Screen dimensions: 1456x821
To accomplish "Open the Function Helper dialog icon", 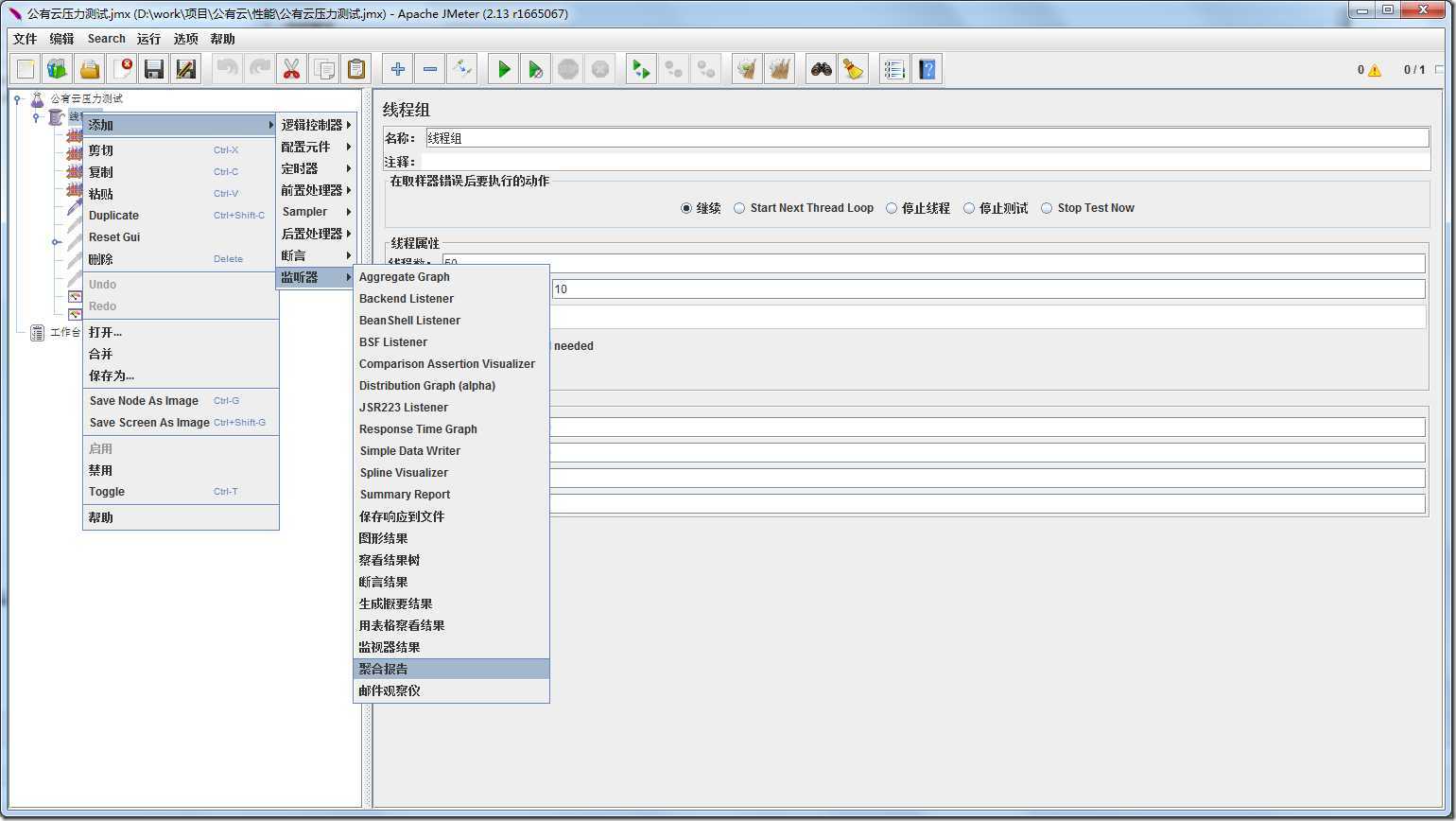I will pyautogui.click(x=895, y=69).
